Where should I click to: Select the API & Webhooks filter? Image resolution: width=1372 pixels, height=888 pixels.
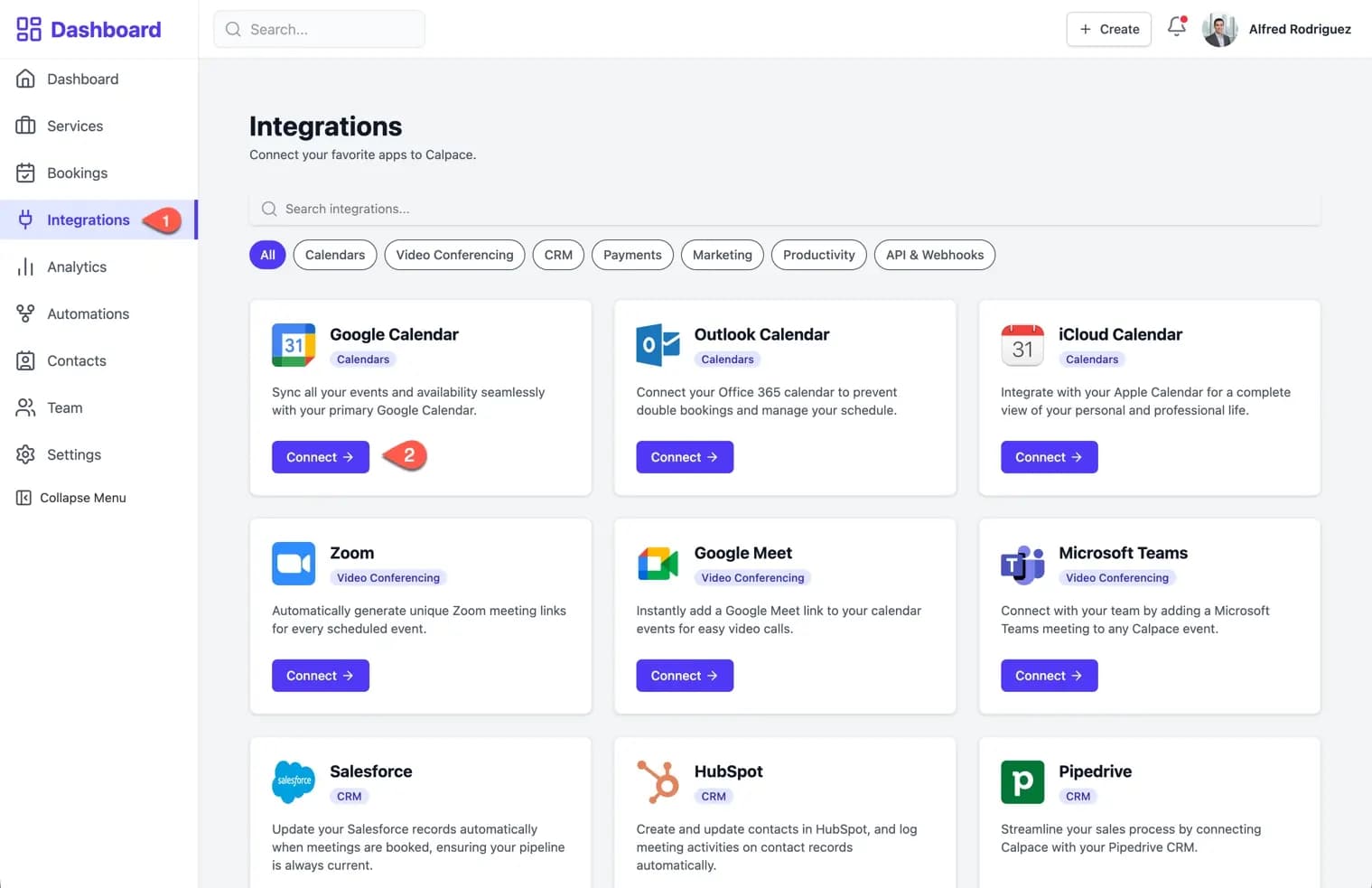[934, 255]
